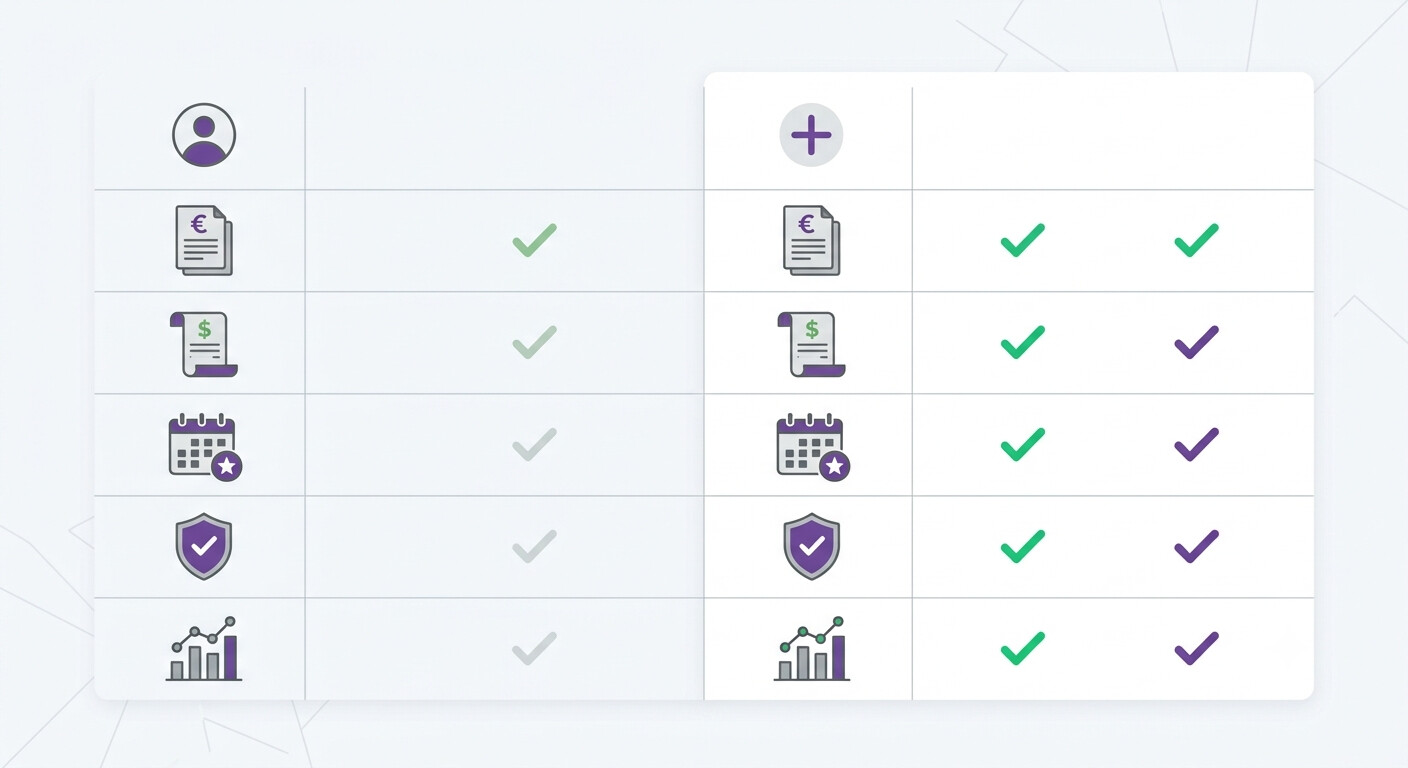Click the calendar with star icon in the left table
This screenshot has height=768, width=1408.
click(206, 447)
